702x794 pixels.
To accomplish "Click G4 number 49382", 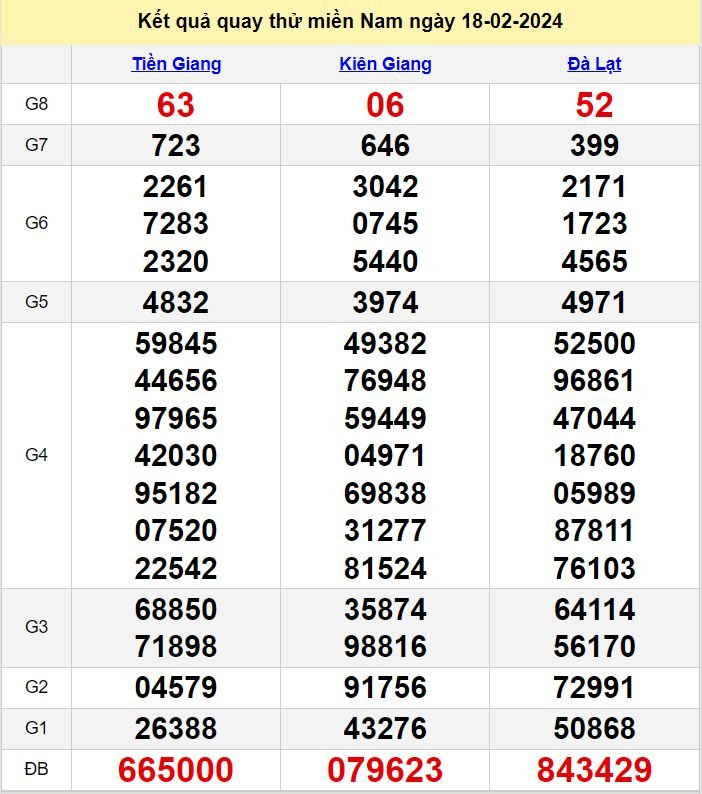I will click(x=385, y=344).
